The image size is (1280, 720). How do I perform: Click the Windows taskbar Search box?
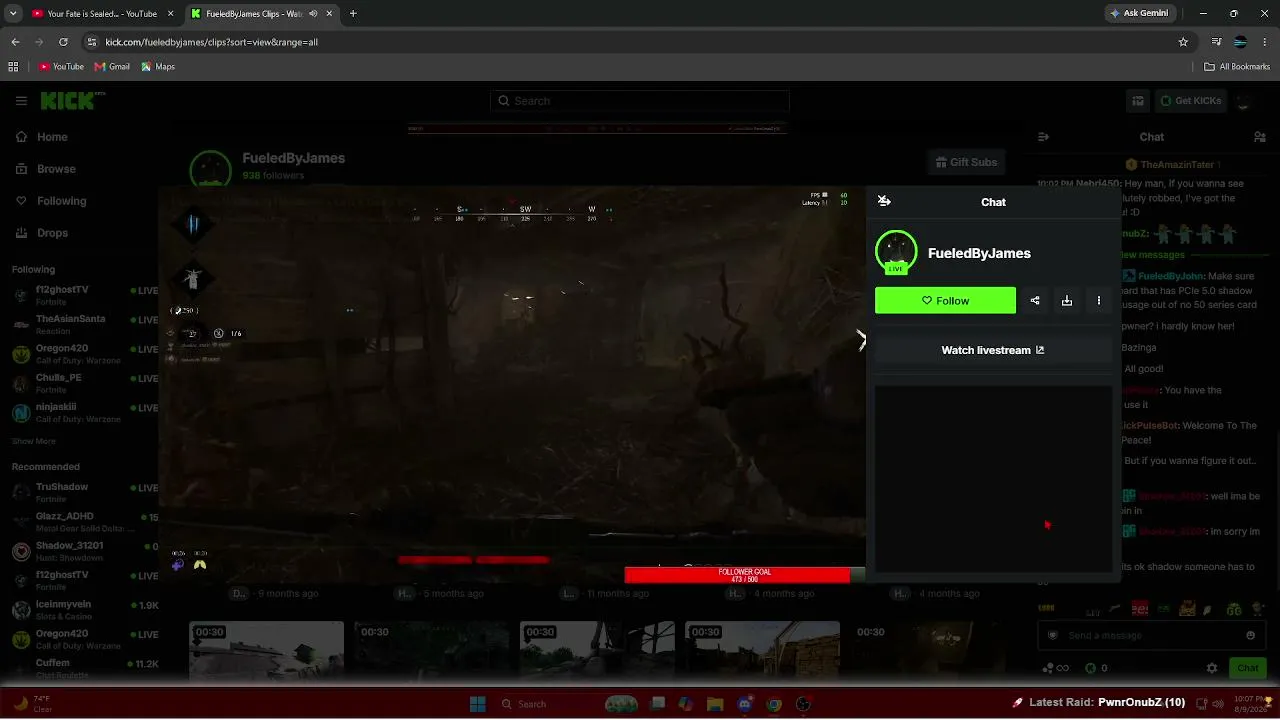click(x=545, y=704)
